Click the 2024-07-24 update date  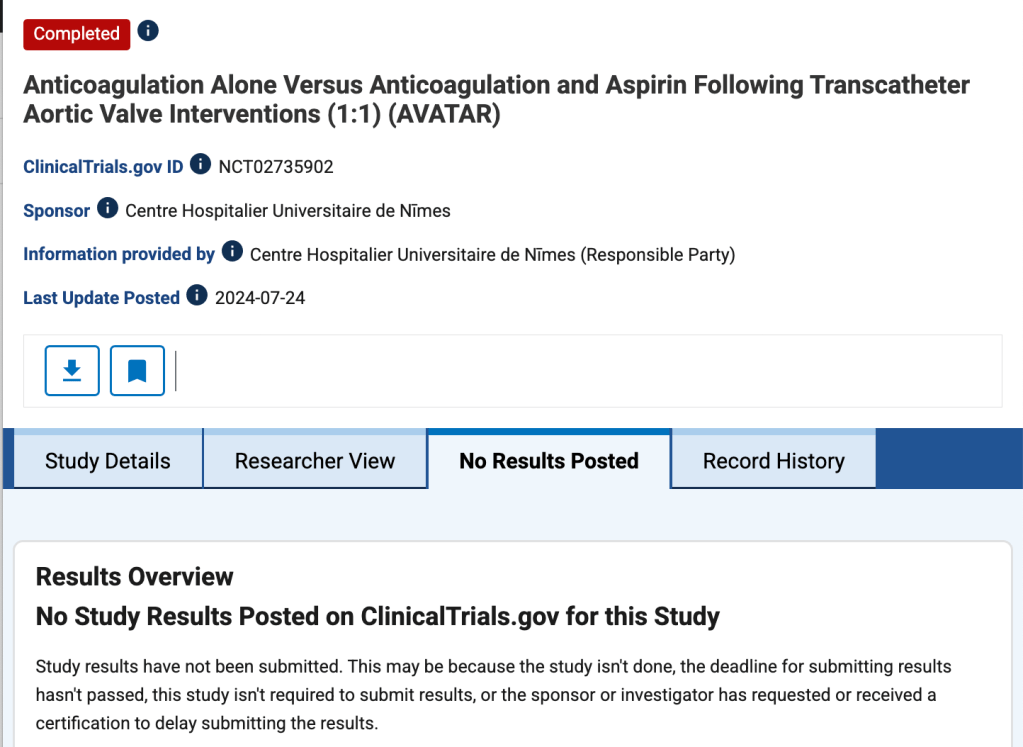260,298
